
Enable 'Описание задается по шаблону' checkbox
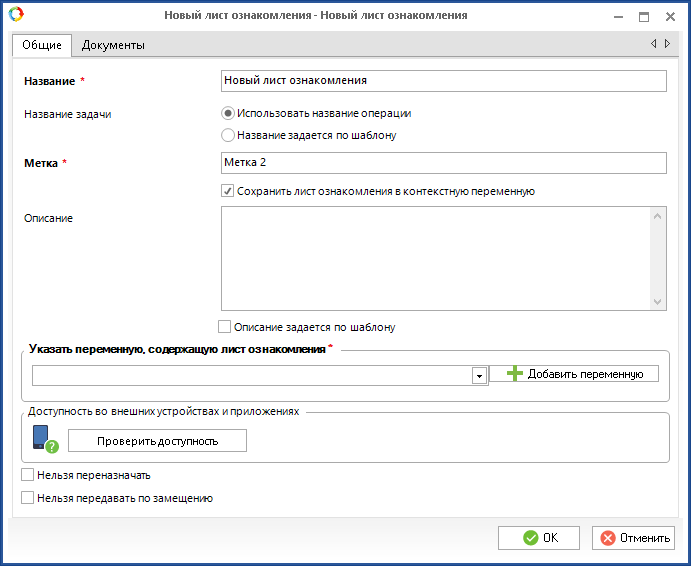tap(225, 327)
